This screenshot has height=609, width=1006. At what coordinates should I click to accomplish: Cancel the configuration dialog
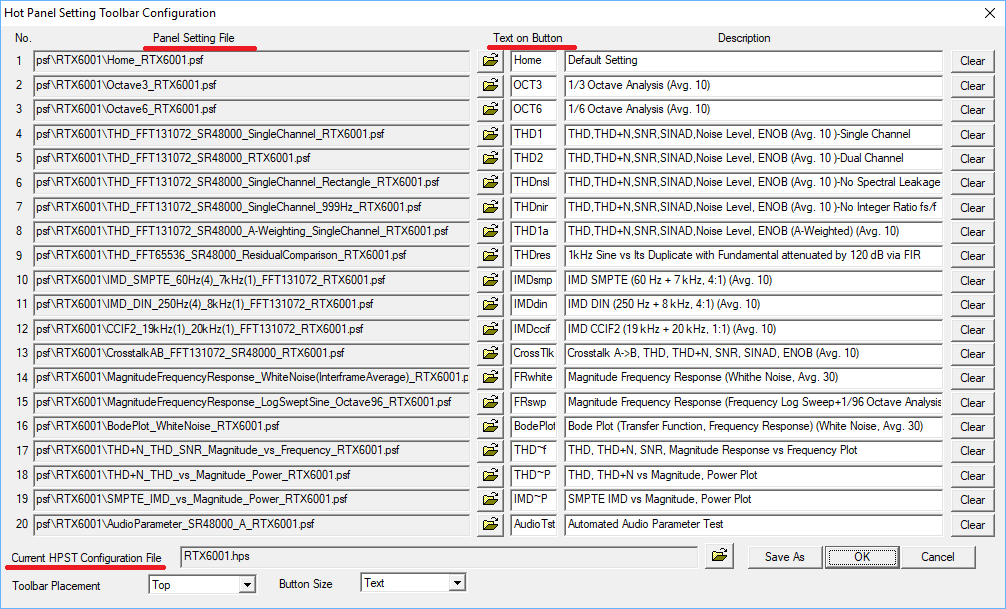click(938, 557)
